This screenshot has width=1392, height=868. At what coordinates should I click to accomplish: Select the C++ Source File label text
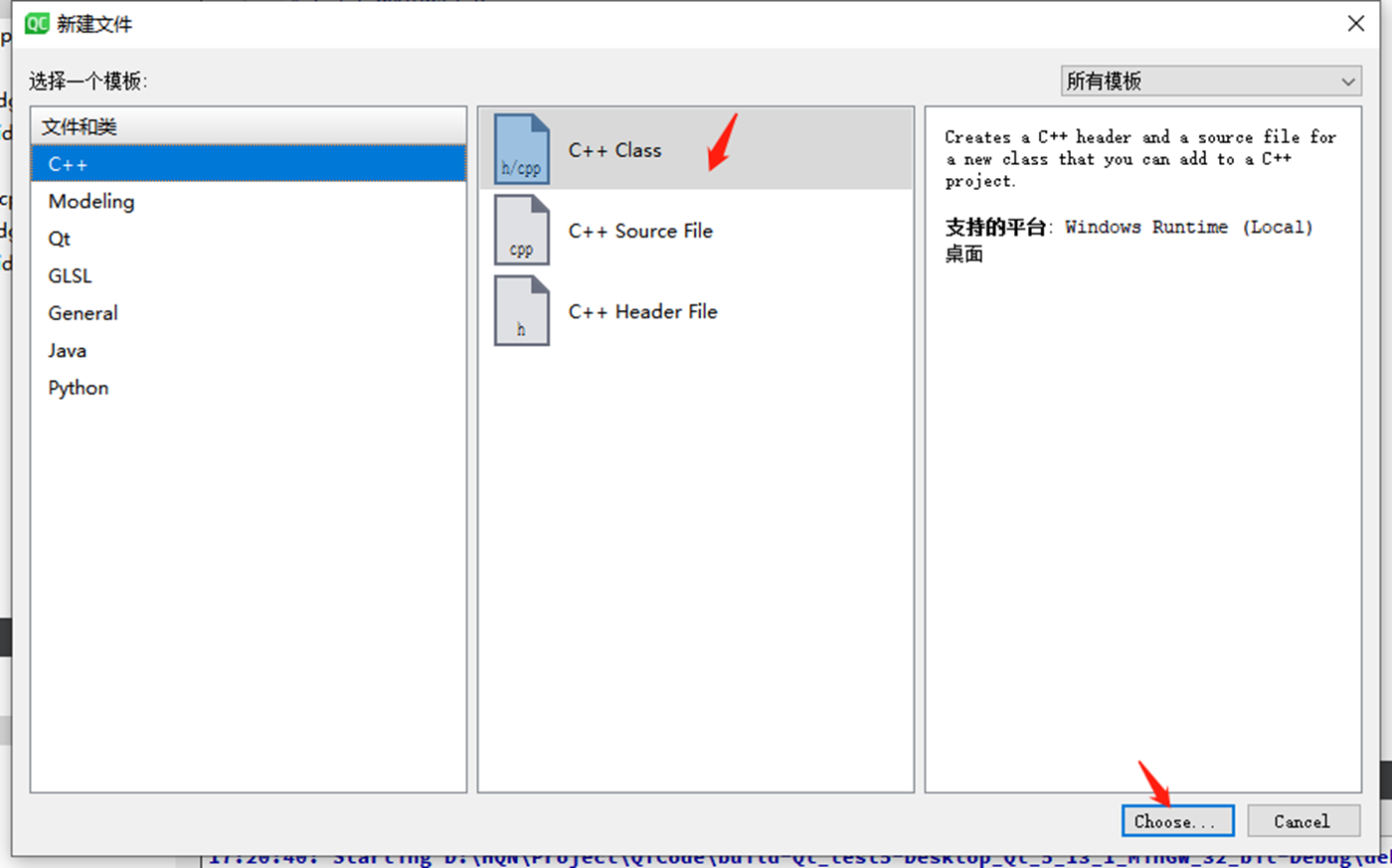click(639, 230)
